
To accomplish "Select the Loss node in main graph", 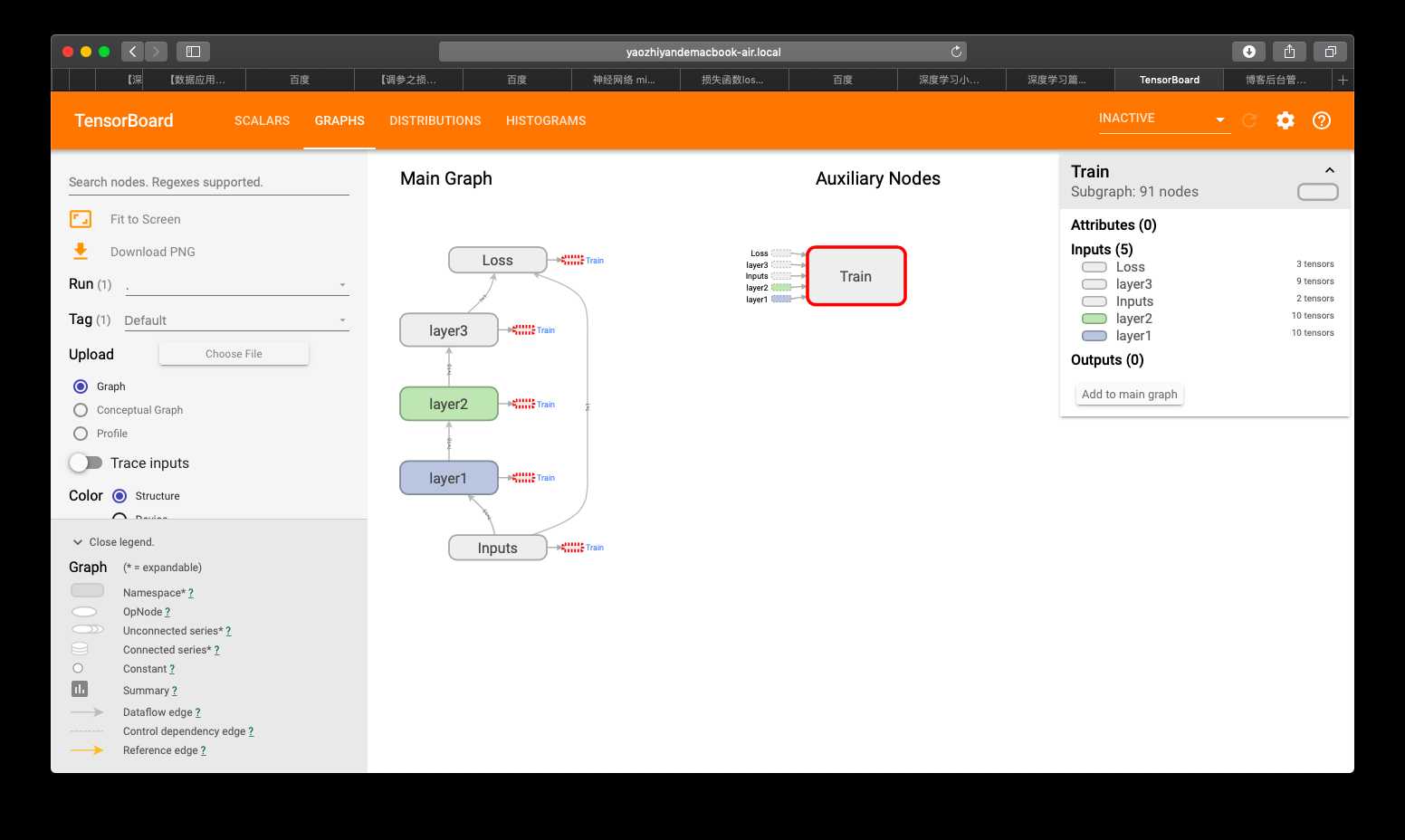I will pos(498,260).
